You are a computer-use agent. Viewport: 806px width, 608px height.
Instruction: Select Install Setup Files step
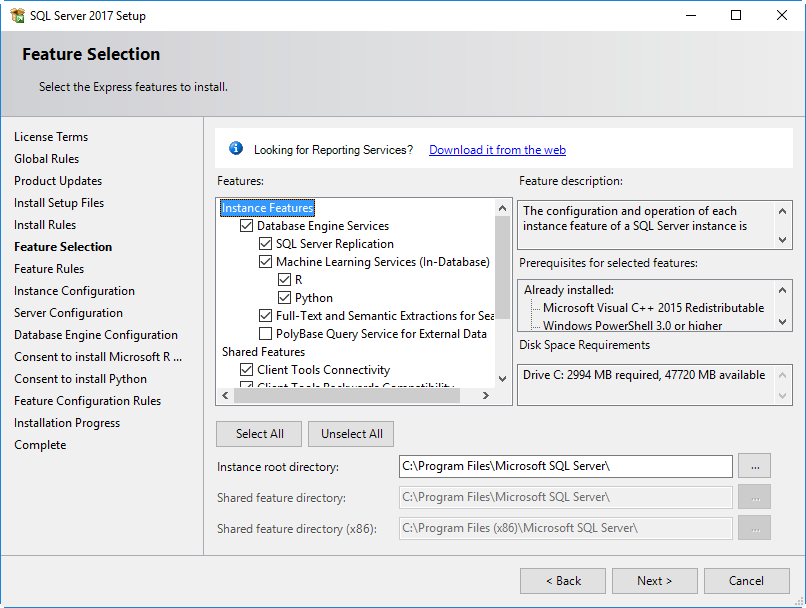coord(59,203)
